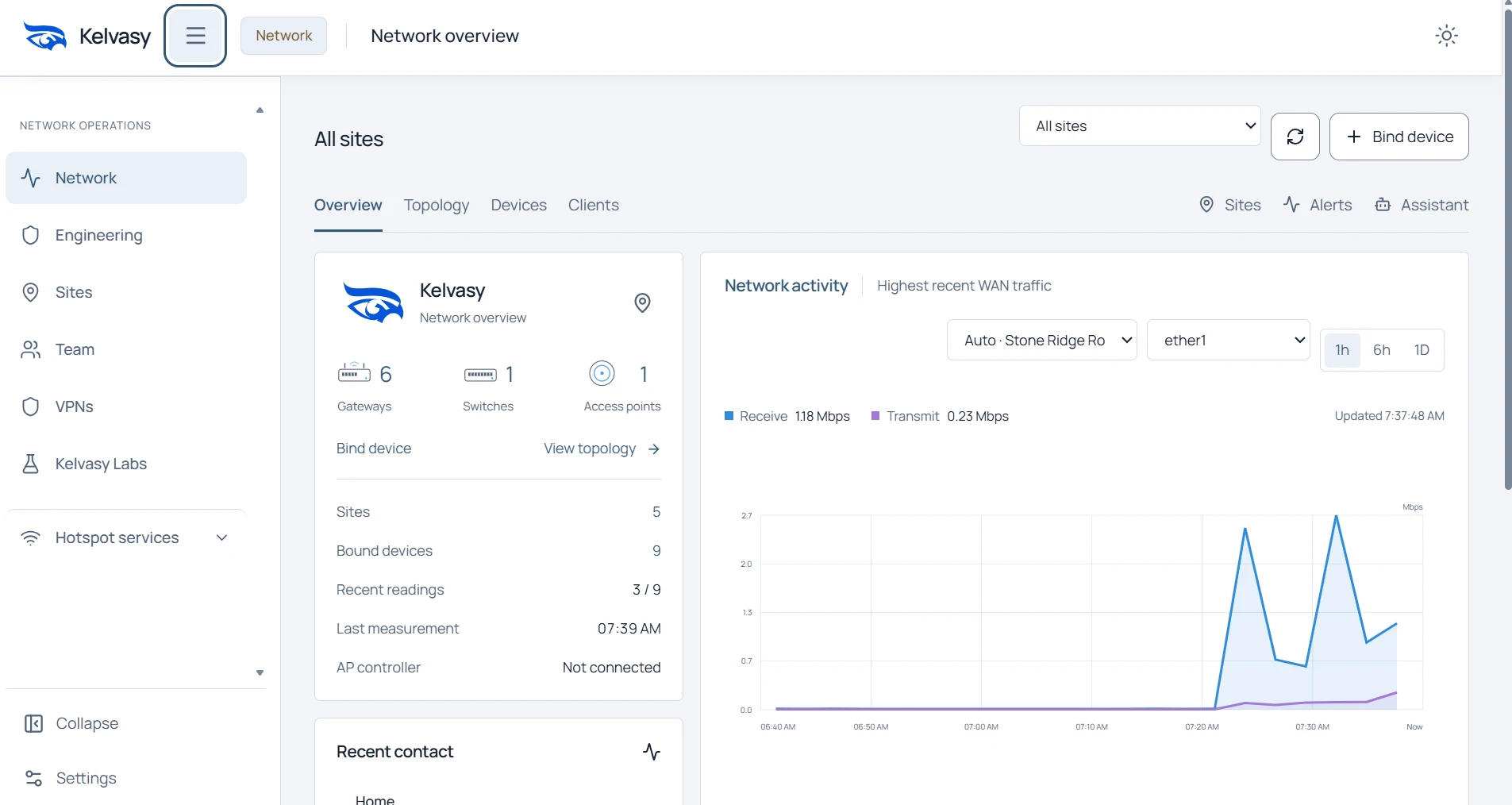Click the Access points icon

(x=602, y=373)
